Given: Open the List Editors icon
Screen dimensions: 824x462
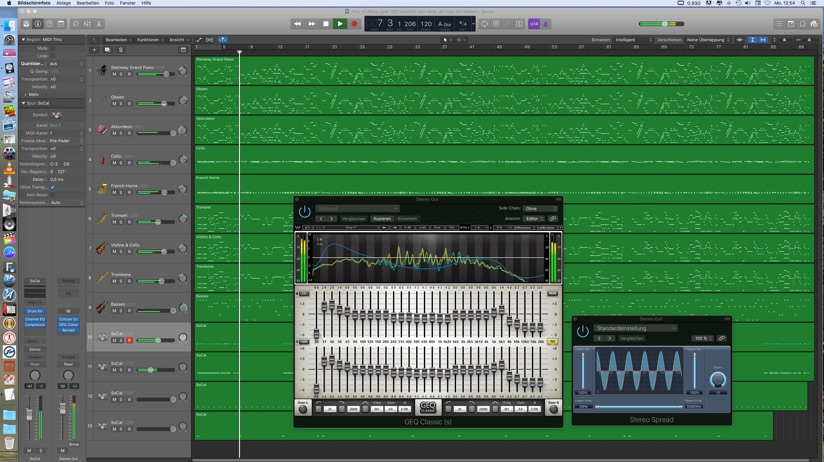Looking at the screenshot, I should point(779,24).
